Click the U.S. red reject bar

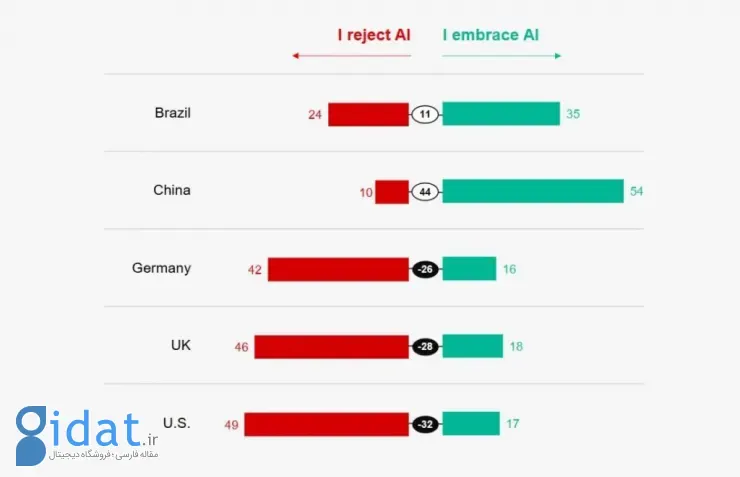click(326, 424)
